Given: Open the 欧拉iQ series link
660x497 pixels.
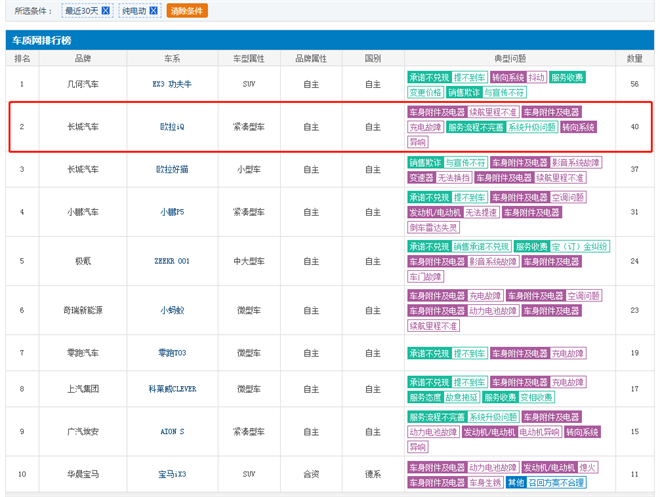Looking at the screenshot, I should (172, 127).
